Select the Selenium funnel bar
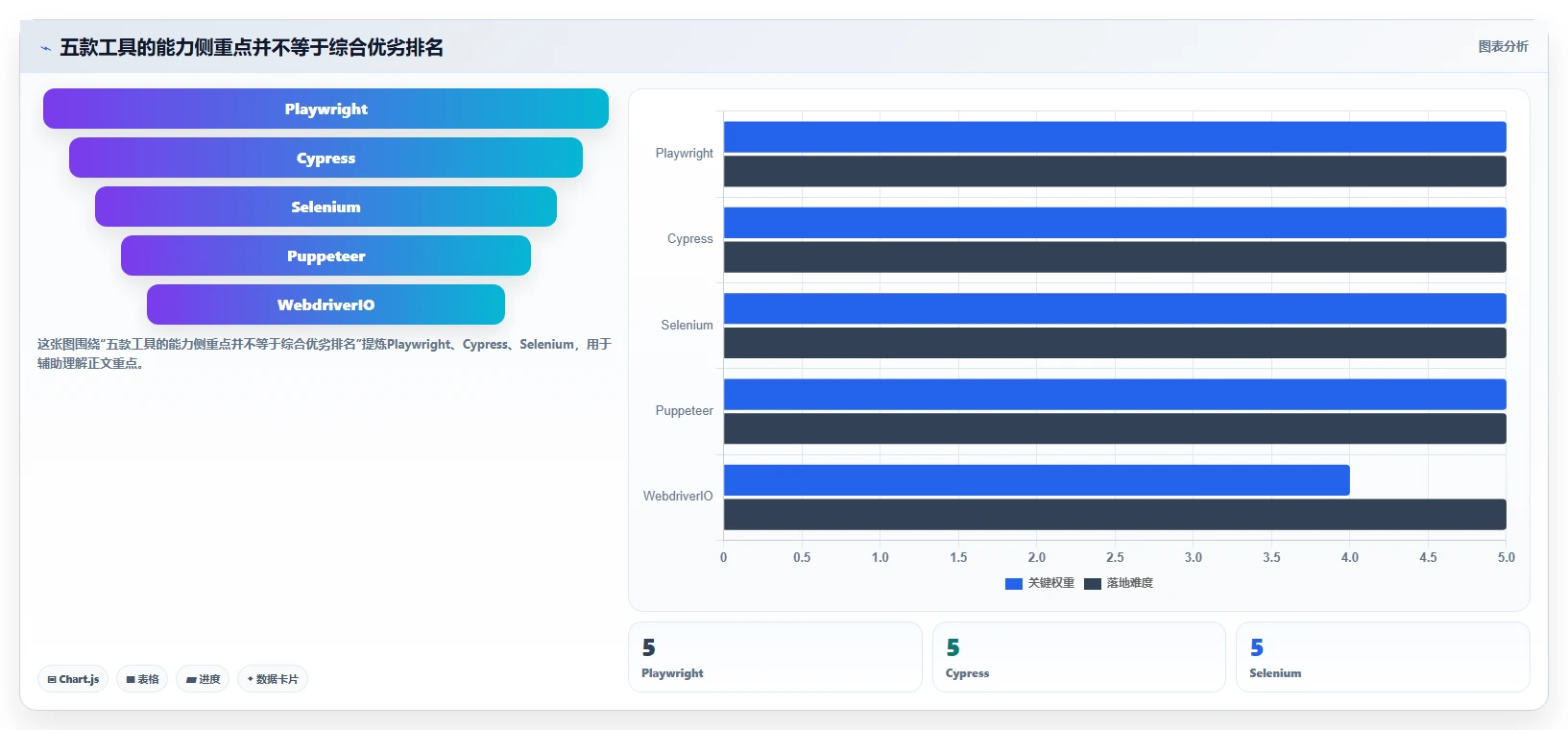Image resolution: width=1568 pixels, height=730 pixels. pos(326,207)
